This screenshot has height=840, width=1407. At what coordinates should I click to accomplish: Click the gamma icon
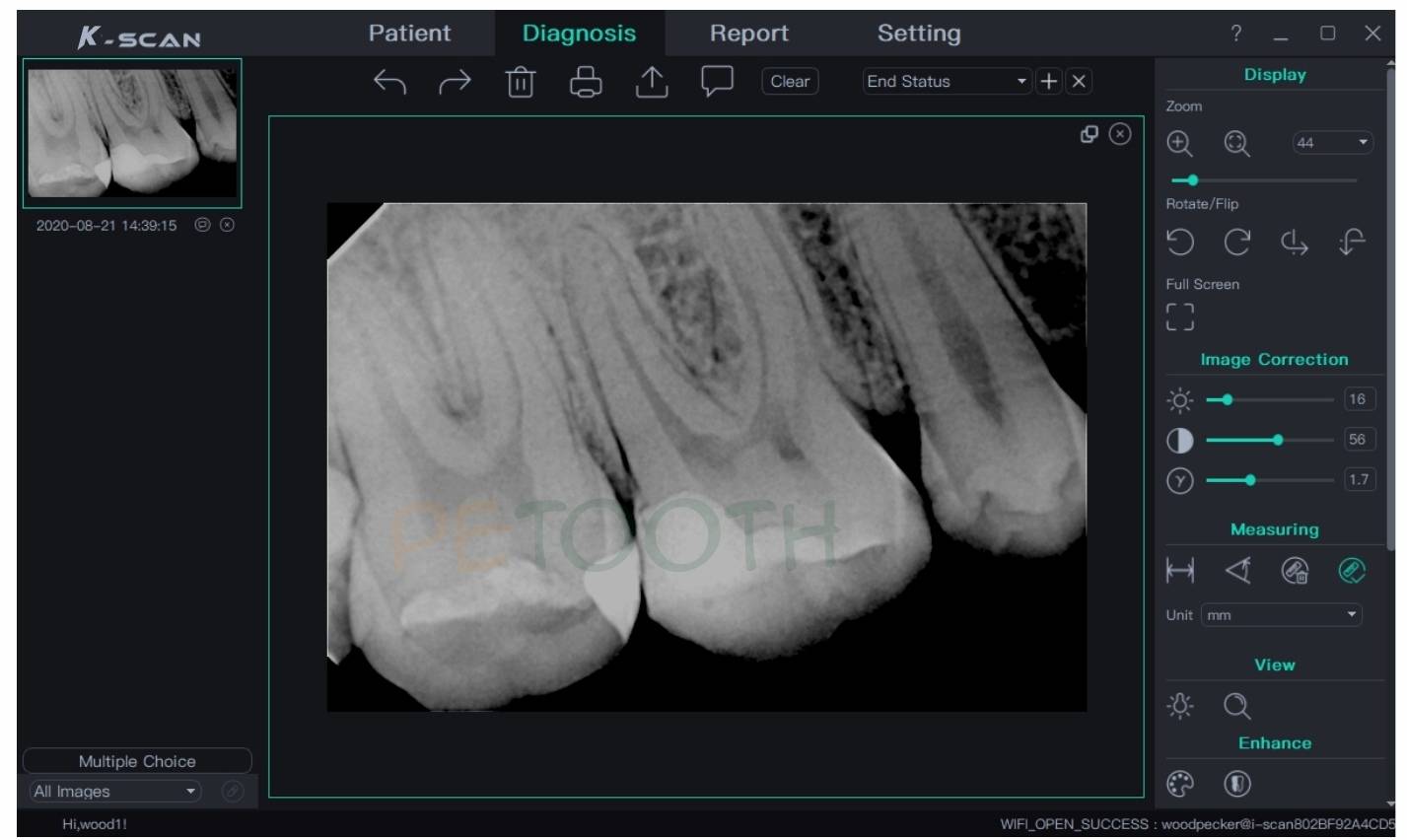tap(1180, 481)
